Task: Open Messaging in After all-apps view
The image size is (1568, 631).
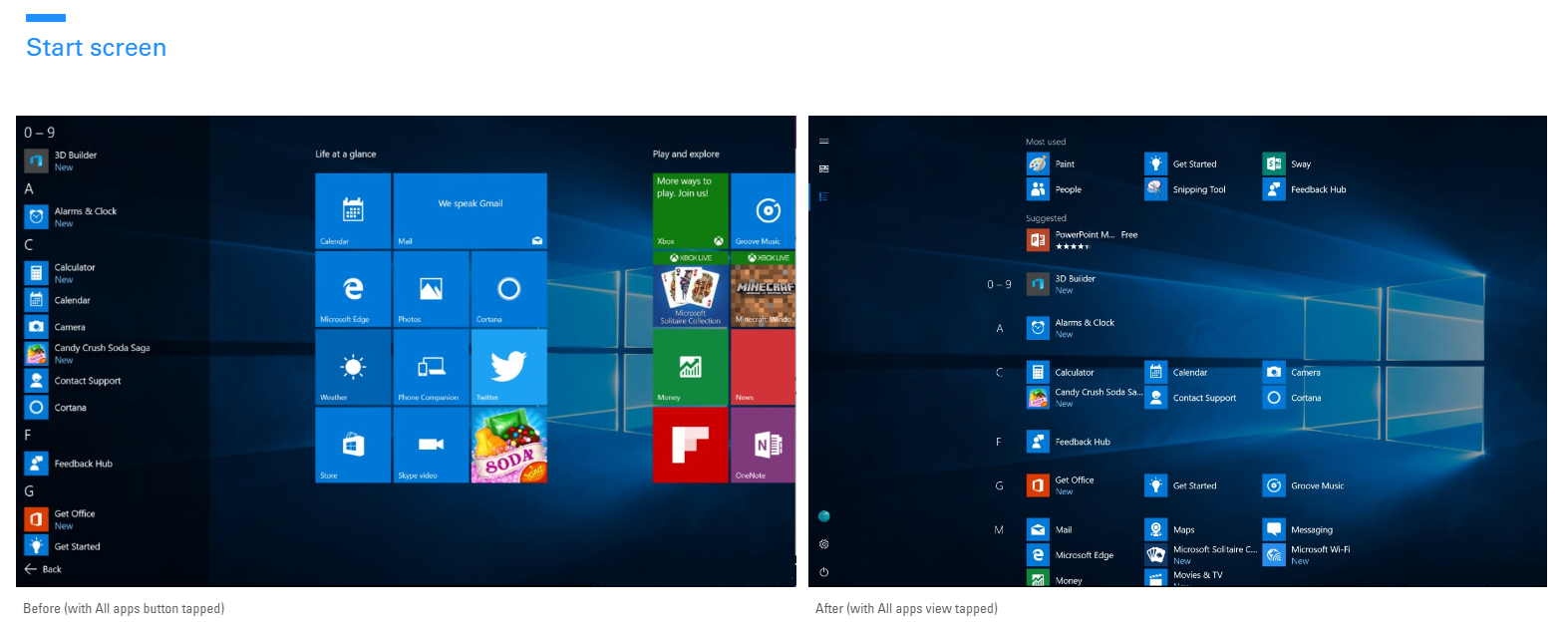Action: click(1299, 529)
